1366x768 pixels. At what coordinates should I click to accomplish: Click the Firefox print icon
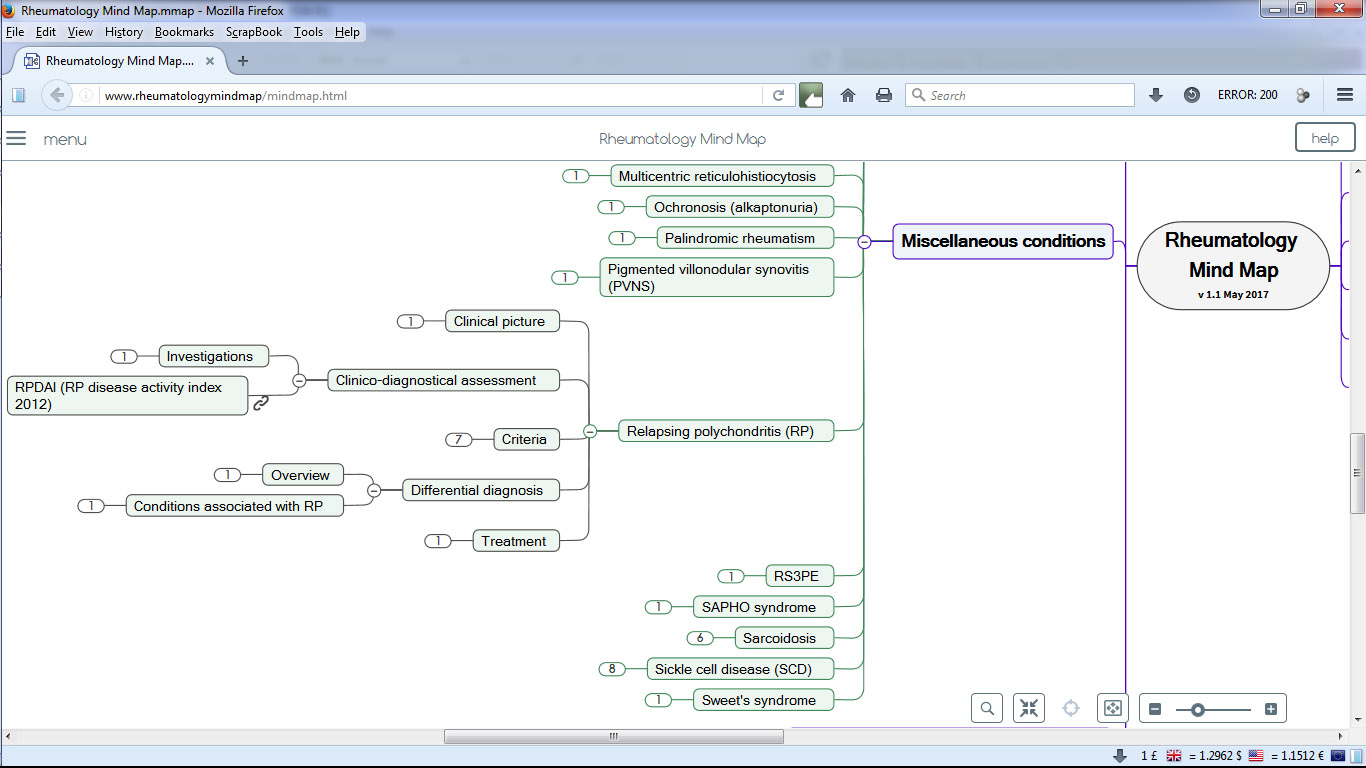[884, 95]
